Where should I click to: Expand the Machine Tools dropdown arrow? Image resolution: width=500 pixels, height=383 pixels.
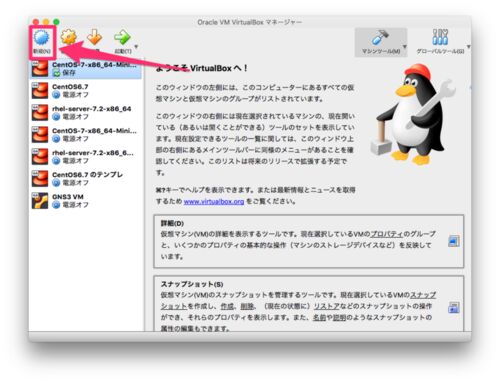point(405,47)
